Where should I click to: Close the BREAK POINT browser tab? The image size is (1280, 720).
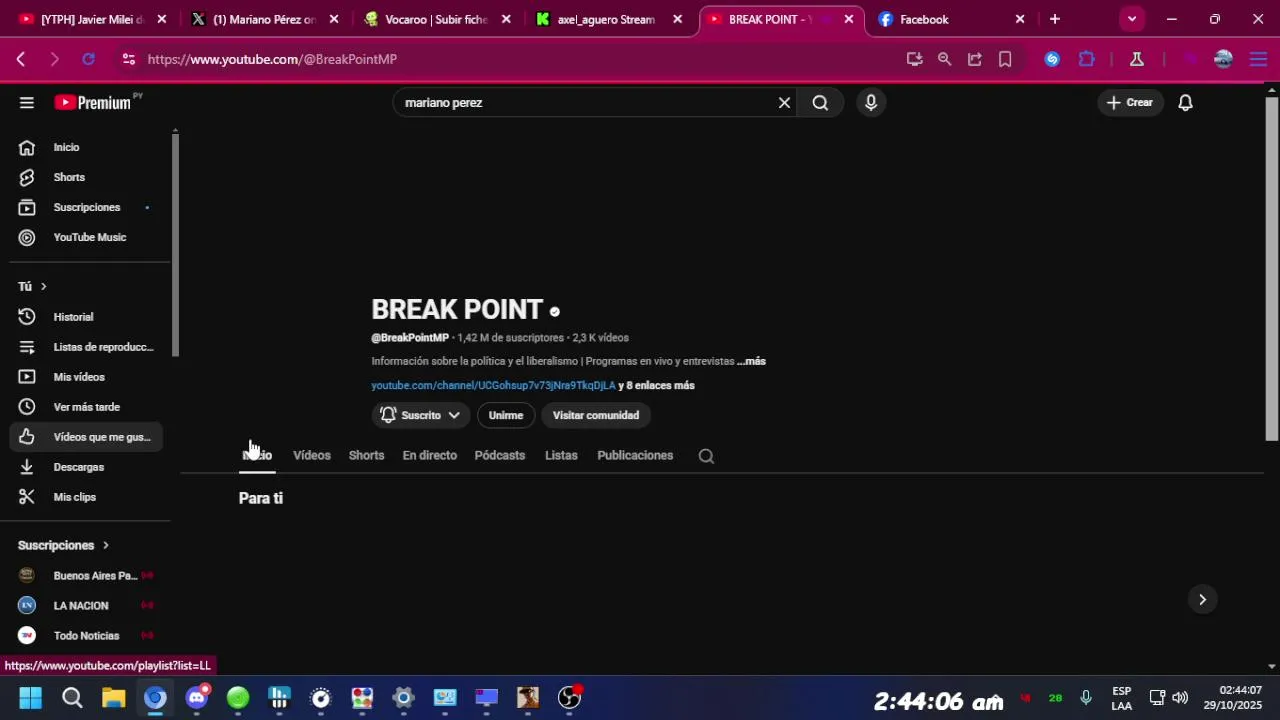pyautogui.click(x=848, y=19)
